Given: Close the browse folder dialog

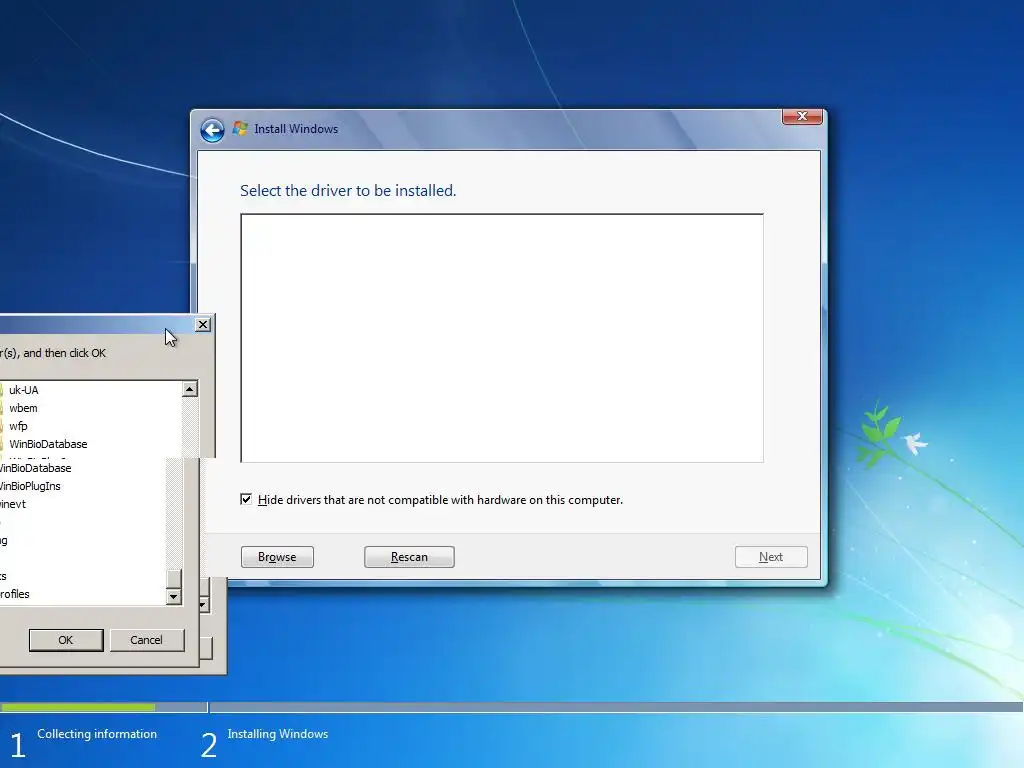Looking at the screenshot, I should click(203, 325).
